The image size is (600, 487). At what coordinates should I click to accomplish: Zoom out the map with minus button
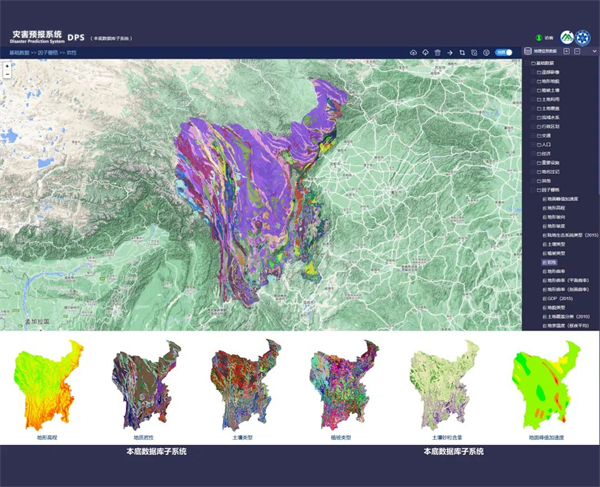point(8,74)
